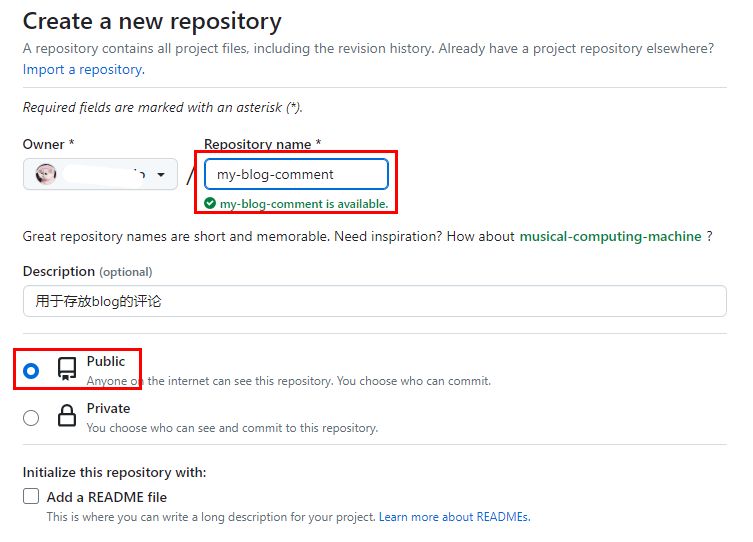Open Learn more about READMEs link

pos(454,517)
